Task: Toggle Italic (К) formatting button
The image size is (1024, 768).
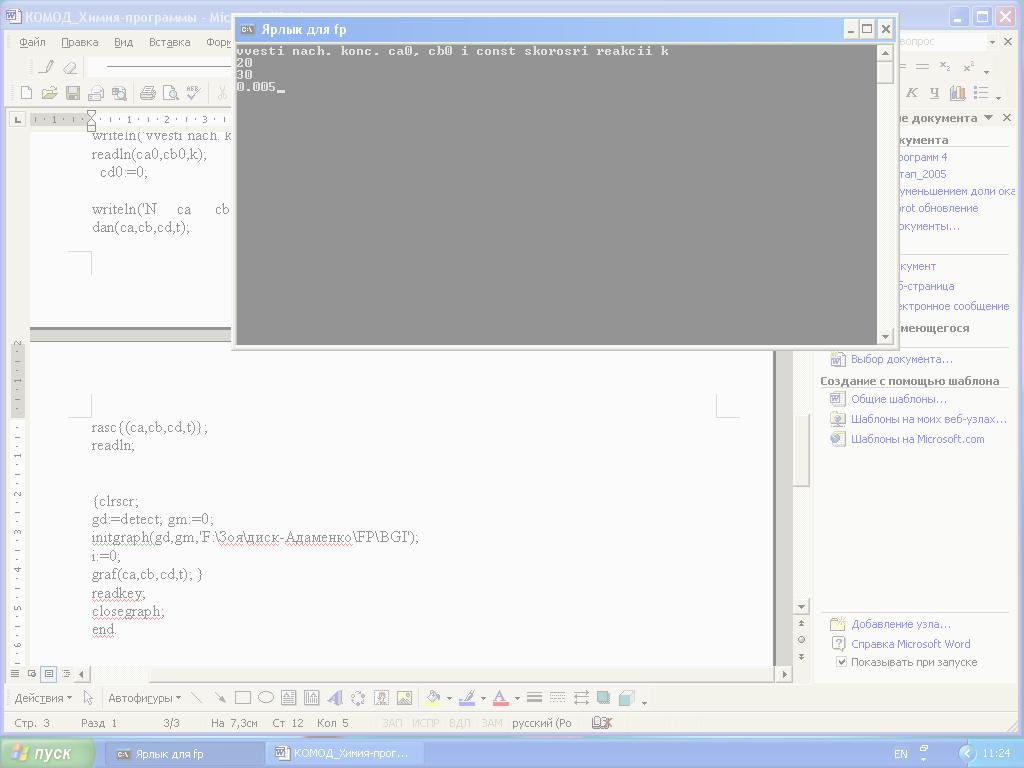Action: coord(912,93)
